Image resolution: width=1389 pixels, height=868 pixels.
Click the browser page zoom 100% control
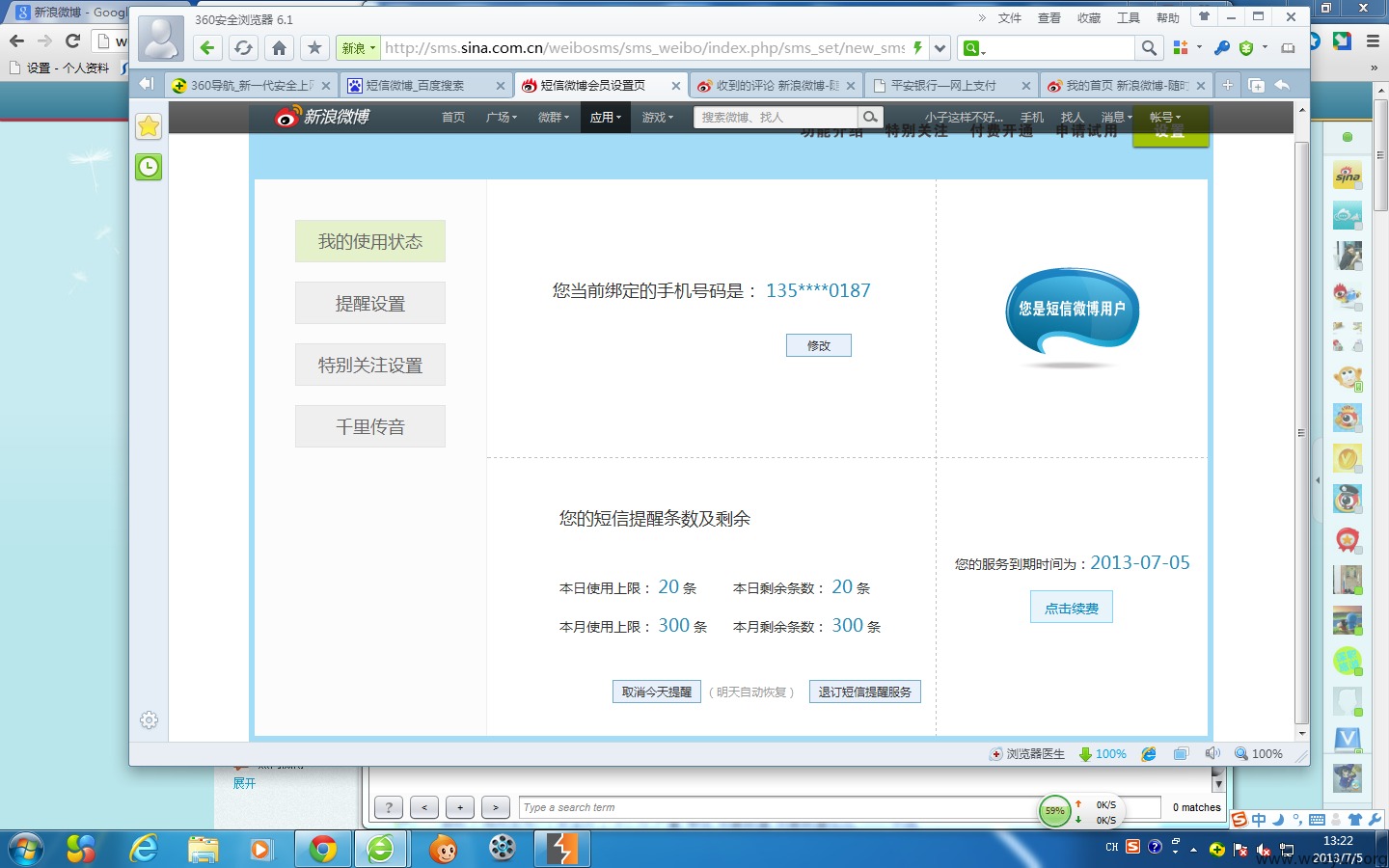[x=1259, y=754]
